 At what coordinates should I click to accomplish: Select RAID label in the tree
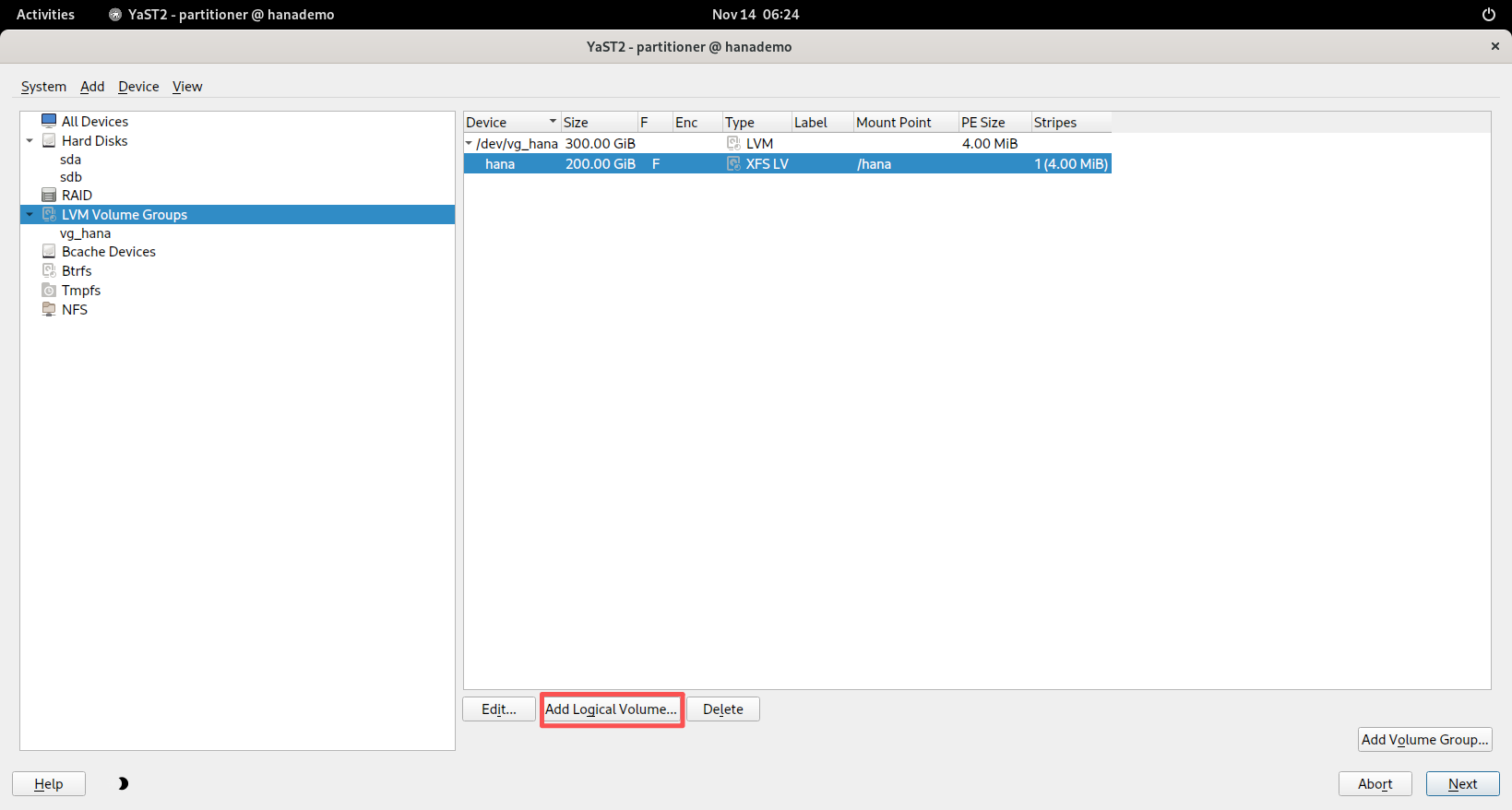pos(77,196)
